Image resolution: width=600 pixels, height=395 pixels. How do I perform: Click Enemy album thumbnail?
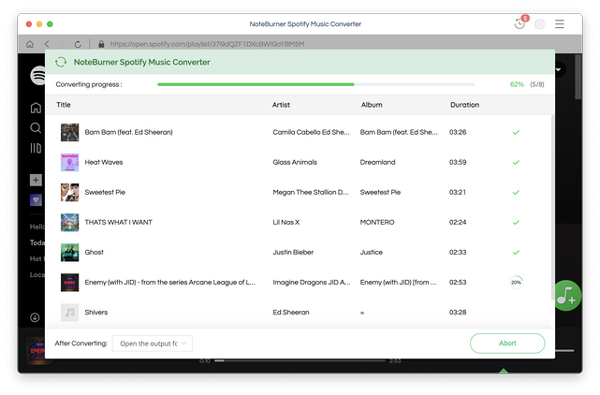click(70, 282)
